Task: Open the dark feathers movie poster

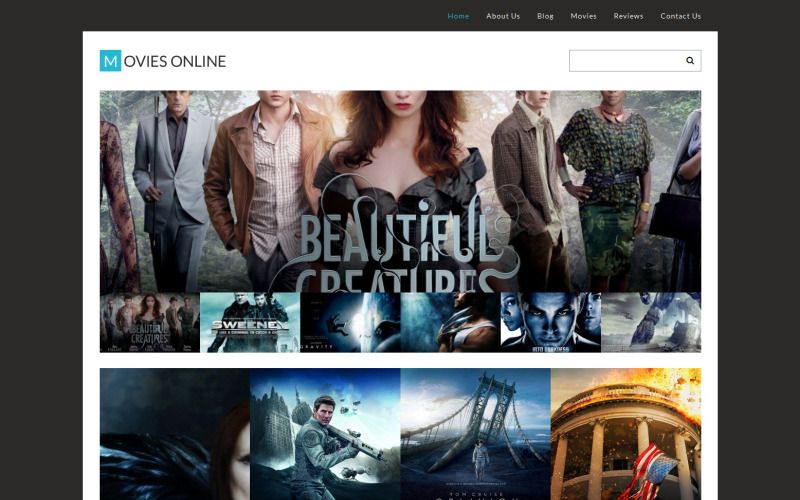Action: pos(175,434)
